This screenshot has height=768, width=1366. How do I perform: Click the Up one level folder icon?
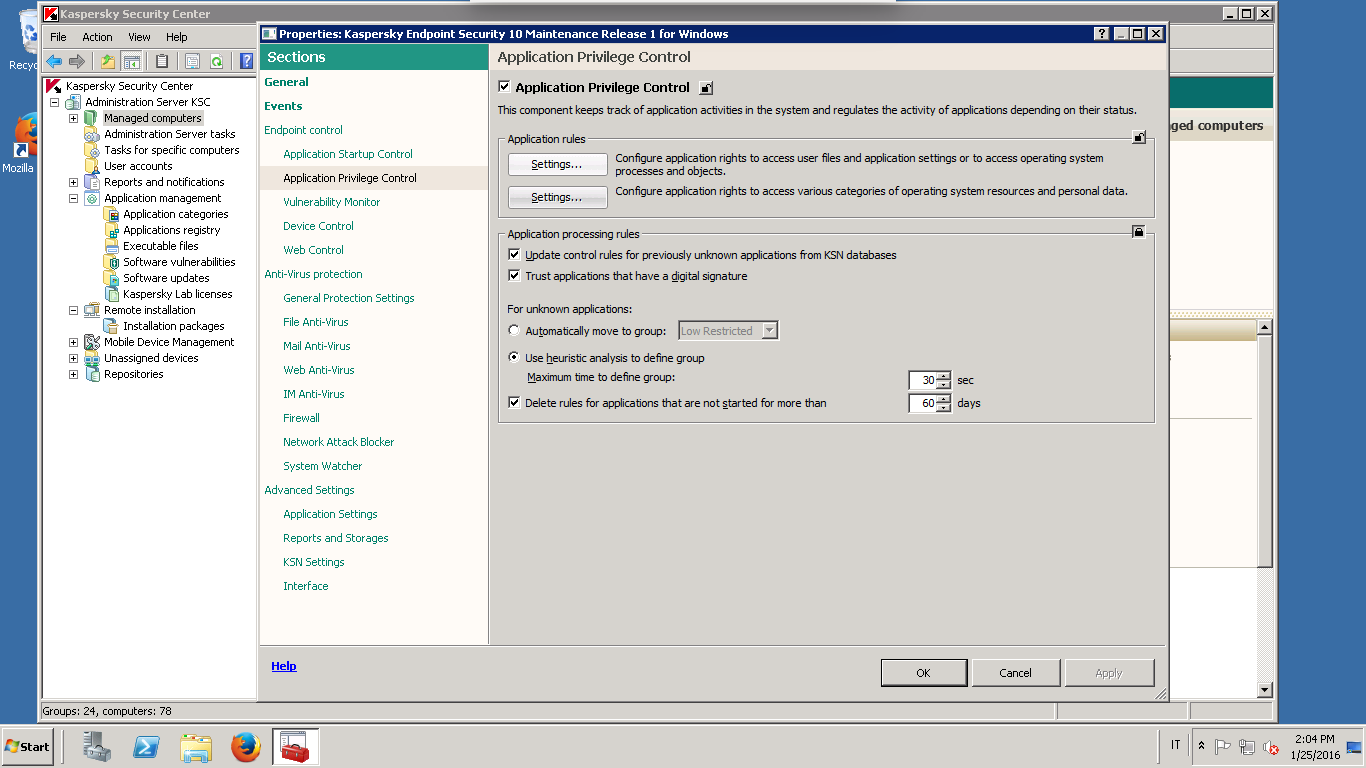(x=108, y=61)
